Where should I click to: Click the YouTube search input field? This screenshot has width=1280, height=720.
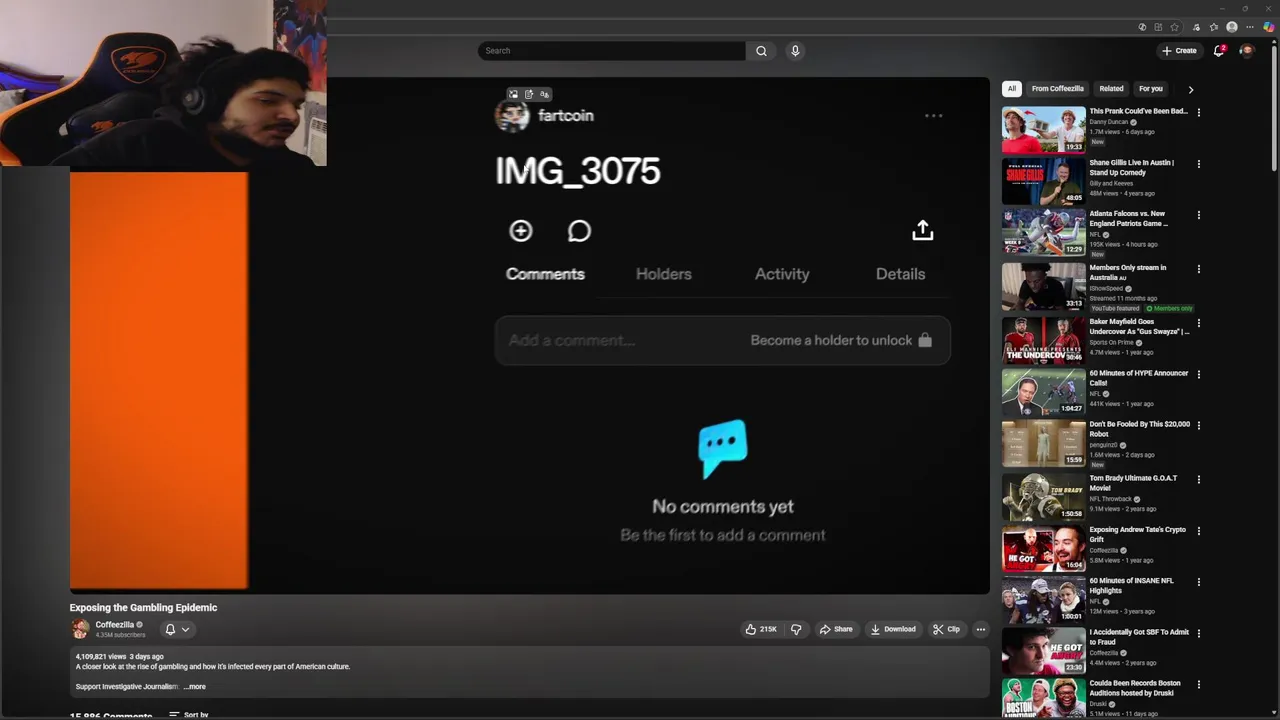(x=611, y=51)
